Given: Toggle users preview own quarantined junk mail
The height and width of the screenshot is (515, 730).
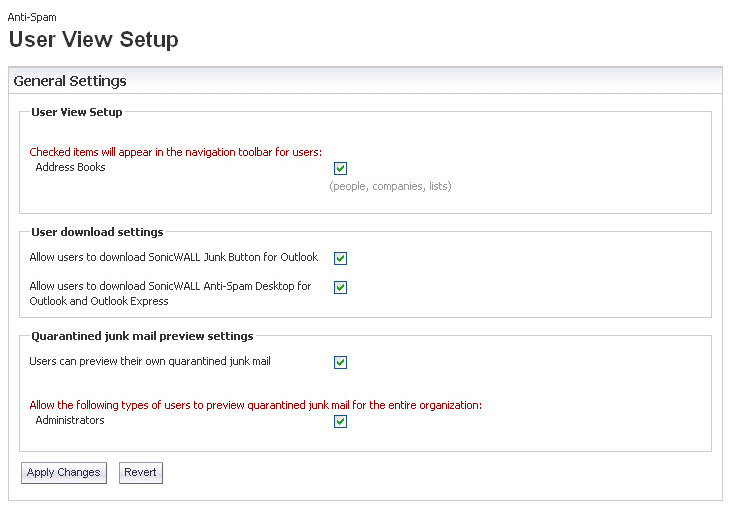Looking at the screenshot, I should [340, 362].
